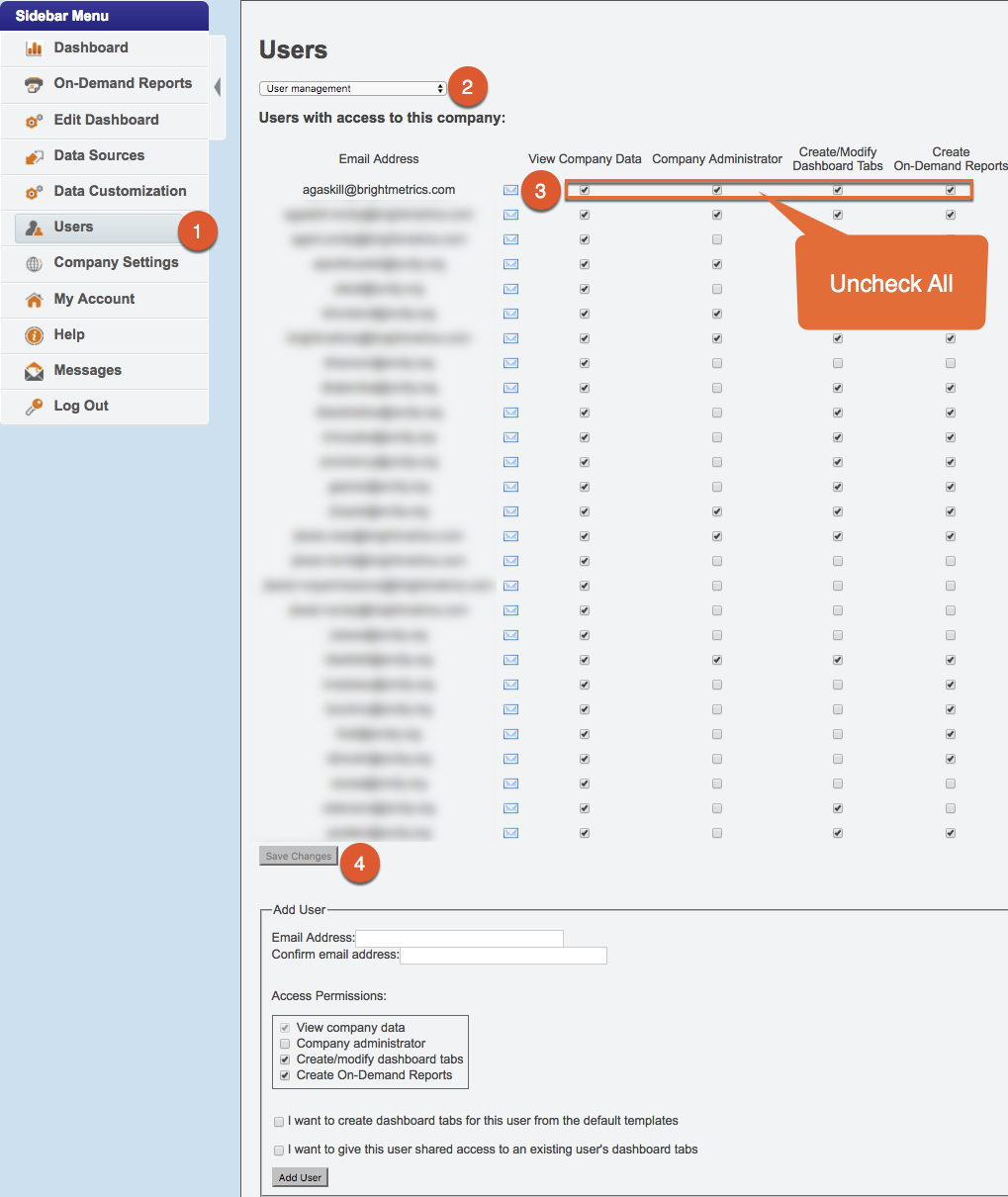
Task: Go to Messages in the sidebar menu
Action: (x=87, y=370)
